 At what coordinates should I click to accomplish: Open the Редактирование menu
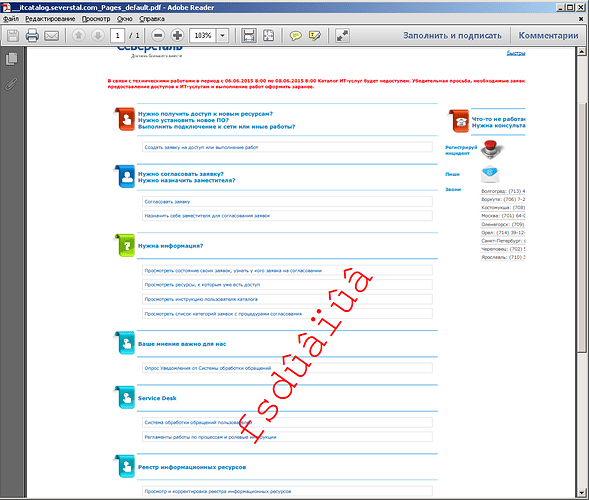pos(50,19)
